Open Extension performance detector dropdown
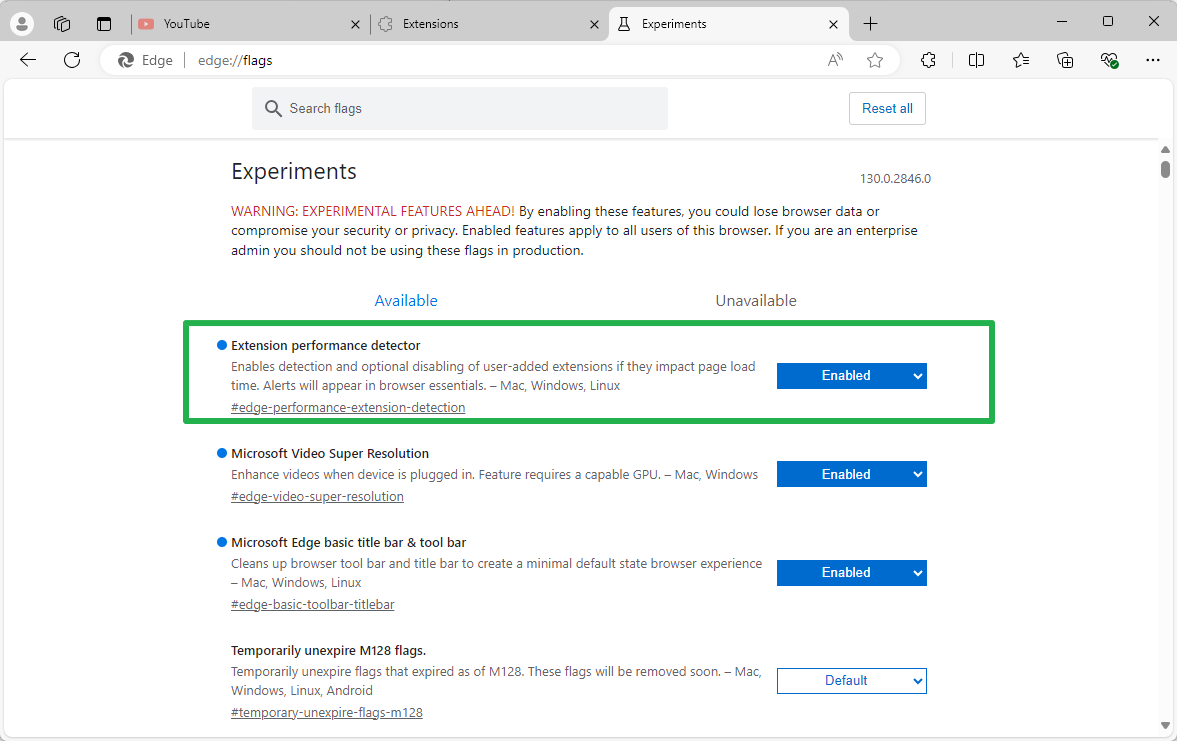This screenshot has height=741, width=1177. pyautogui.click(x=851, y=375)
